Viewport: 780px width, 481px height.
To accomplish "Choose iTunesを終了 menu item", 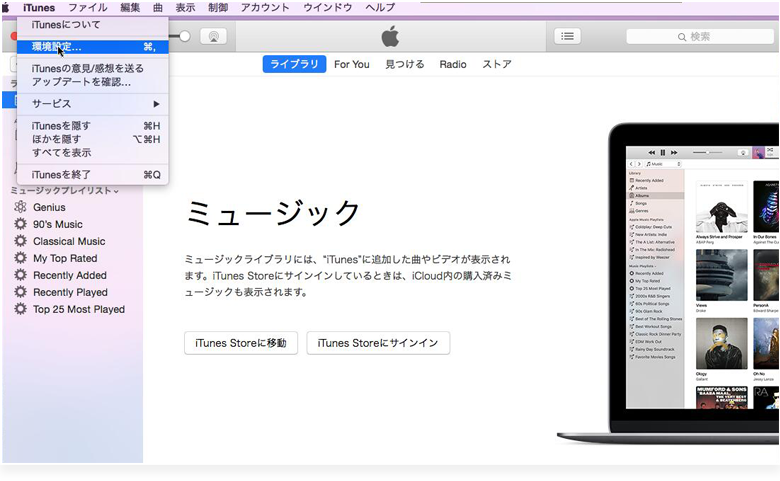I will (x=93, y=175).
